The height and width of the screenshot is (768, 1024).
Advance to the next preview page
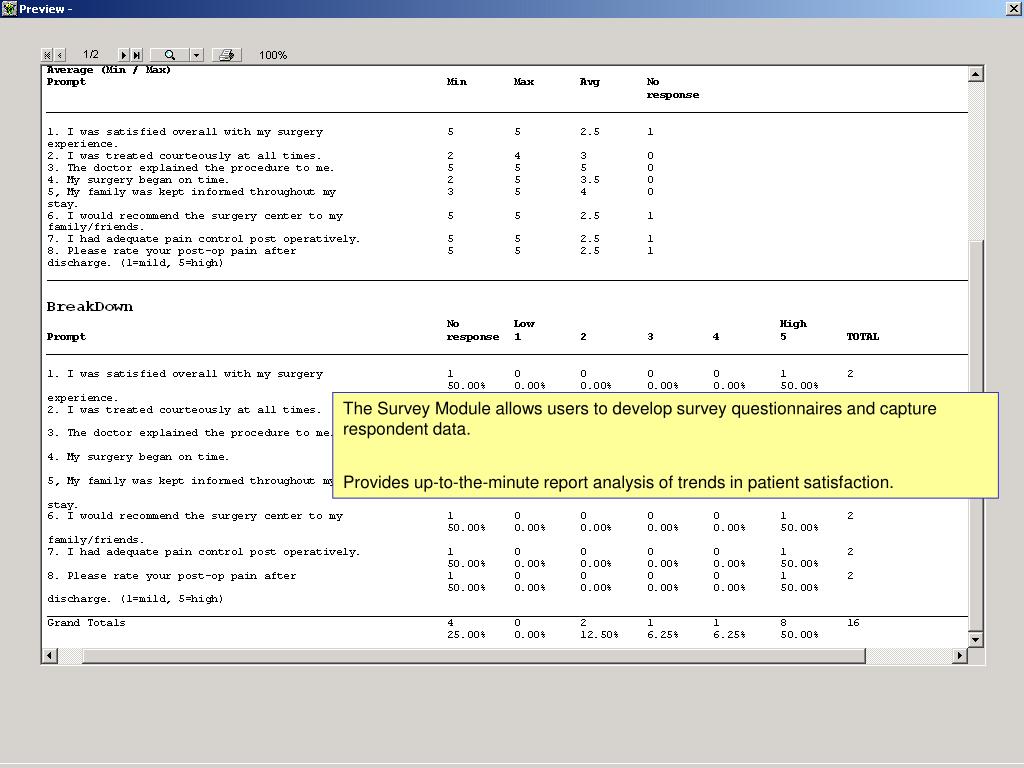click(x=123, y=56)
